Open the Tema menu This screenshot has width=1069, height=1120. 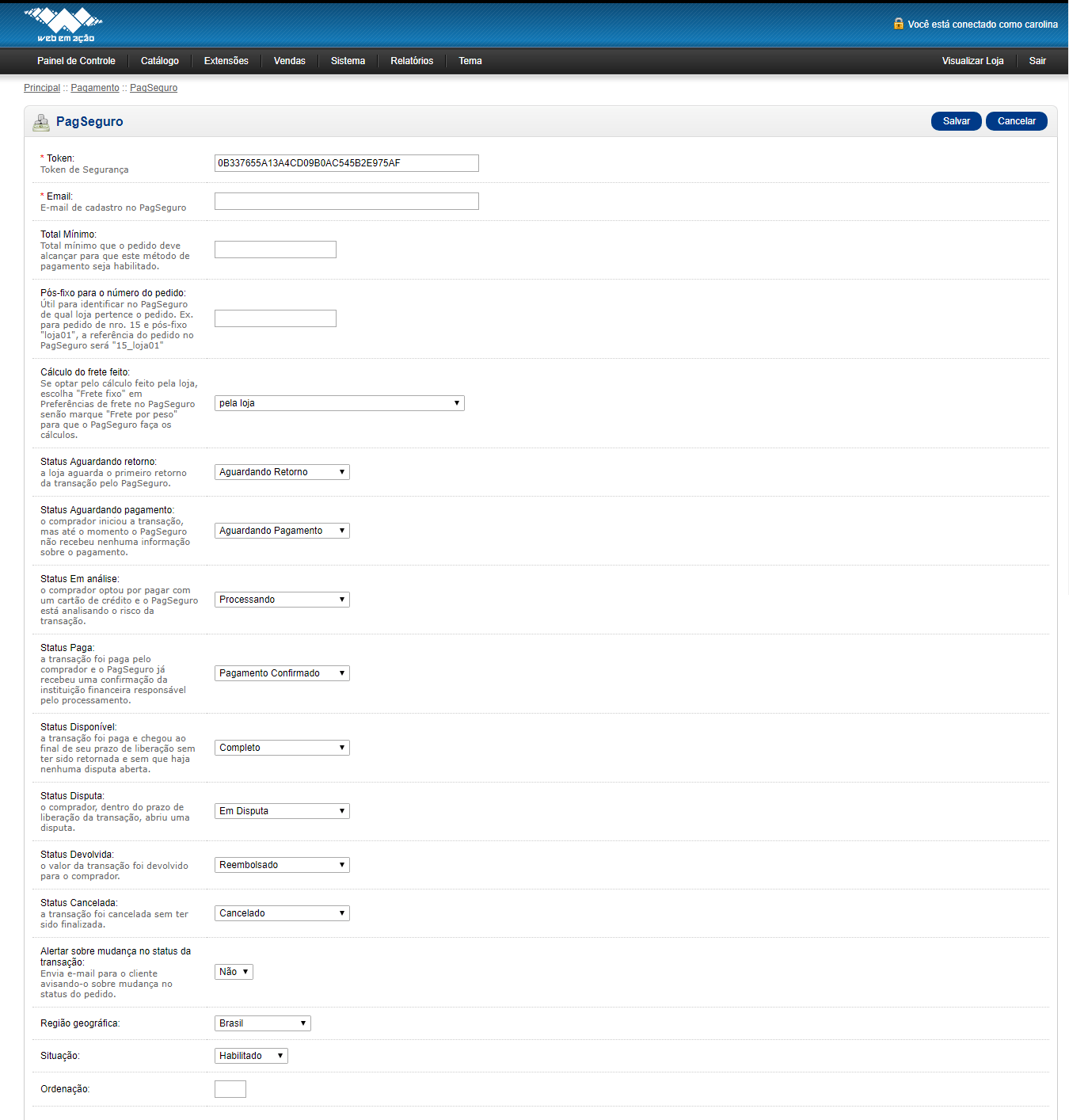tap(470, 61)
